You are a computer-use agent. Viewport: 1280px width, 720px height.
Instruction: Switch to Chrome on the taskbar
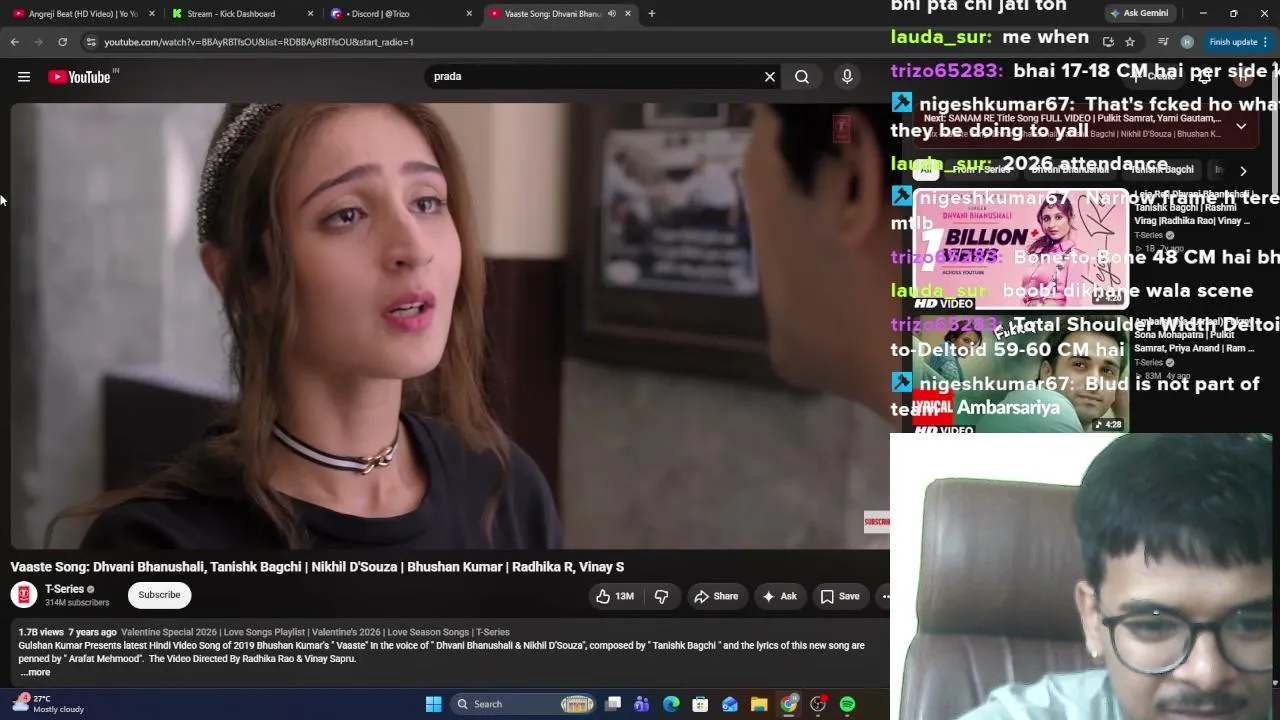[789, 704]
